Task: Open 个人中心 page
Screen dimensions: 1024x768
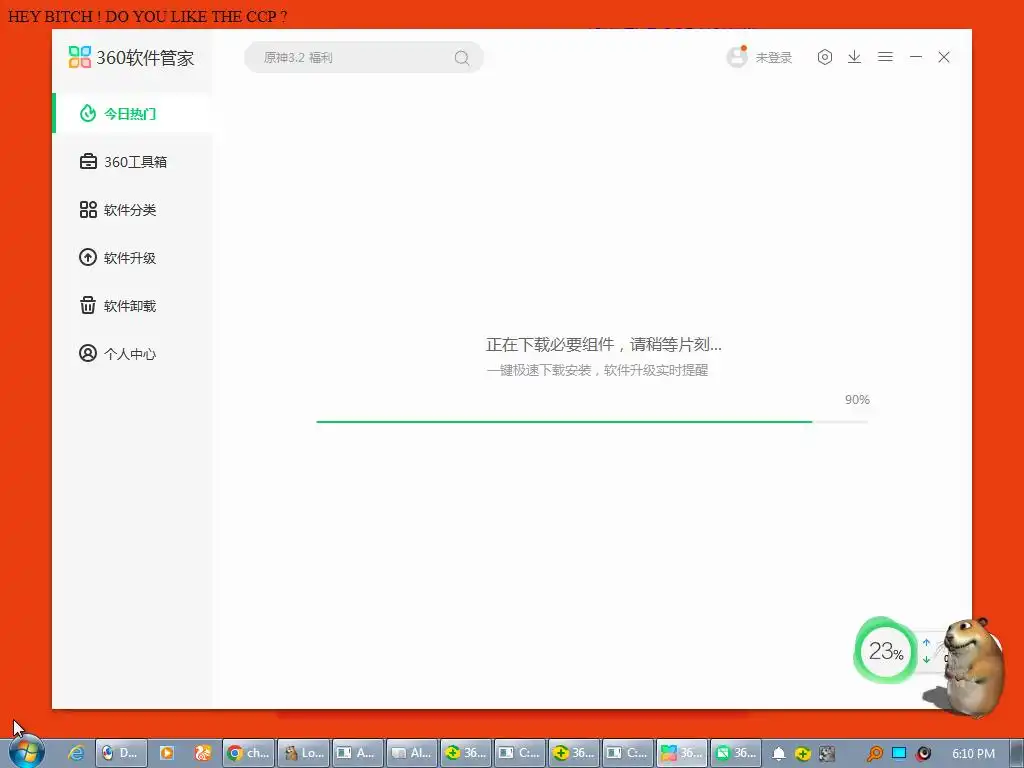Action: tap(133, 354)
